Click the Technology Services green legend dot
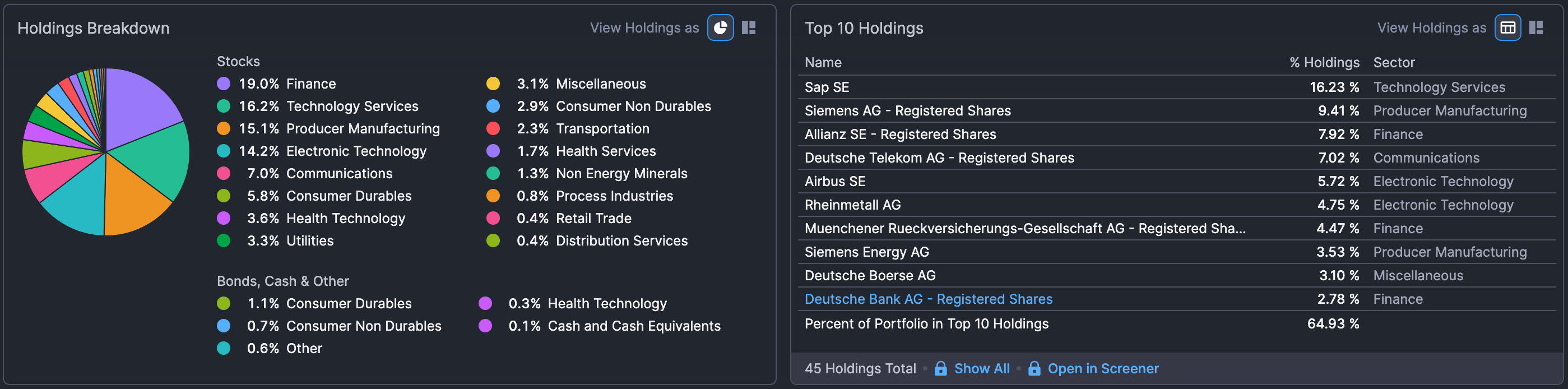Image resolution: width=1568 pixels, height=389 pixels. 224,106
